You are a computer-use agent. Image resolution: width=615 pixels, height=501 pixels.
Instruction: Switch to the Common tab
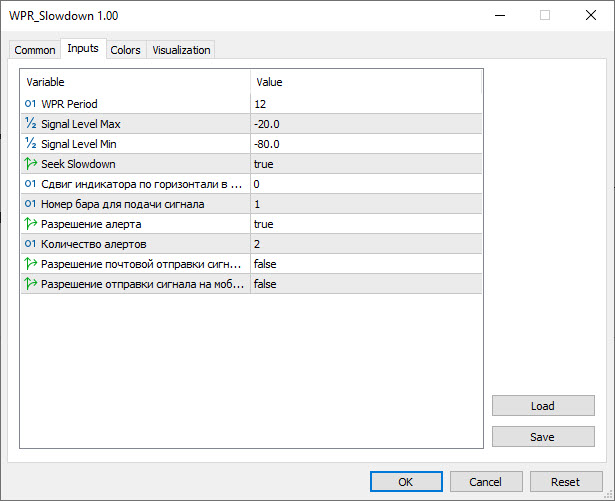tap(35, 50)
